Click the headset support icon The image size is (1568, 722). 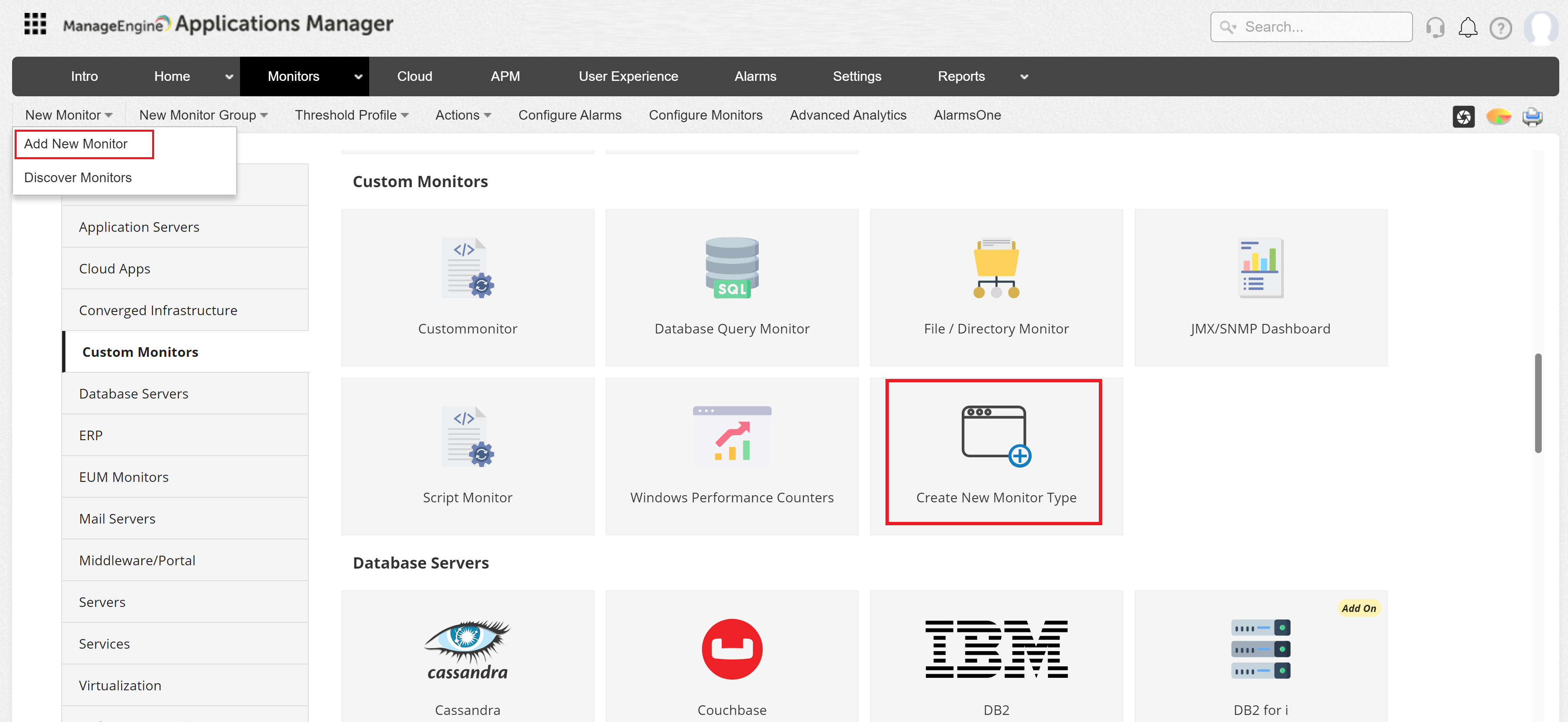point(1435,28)
